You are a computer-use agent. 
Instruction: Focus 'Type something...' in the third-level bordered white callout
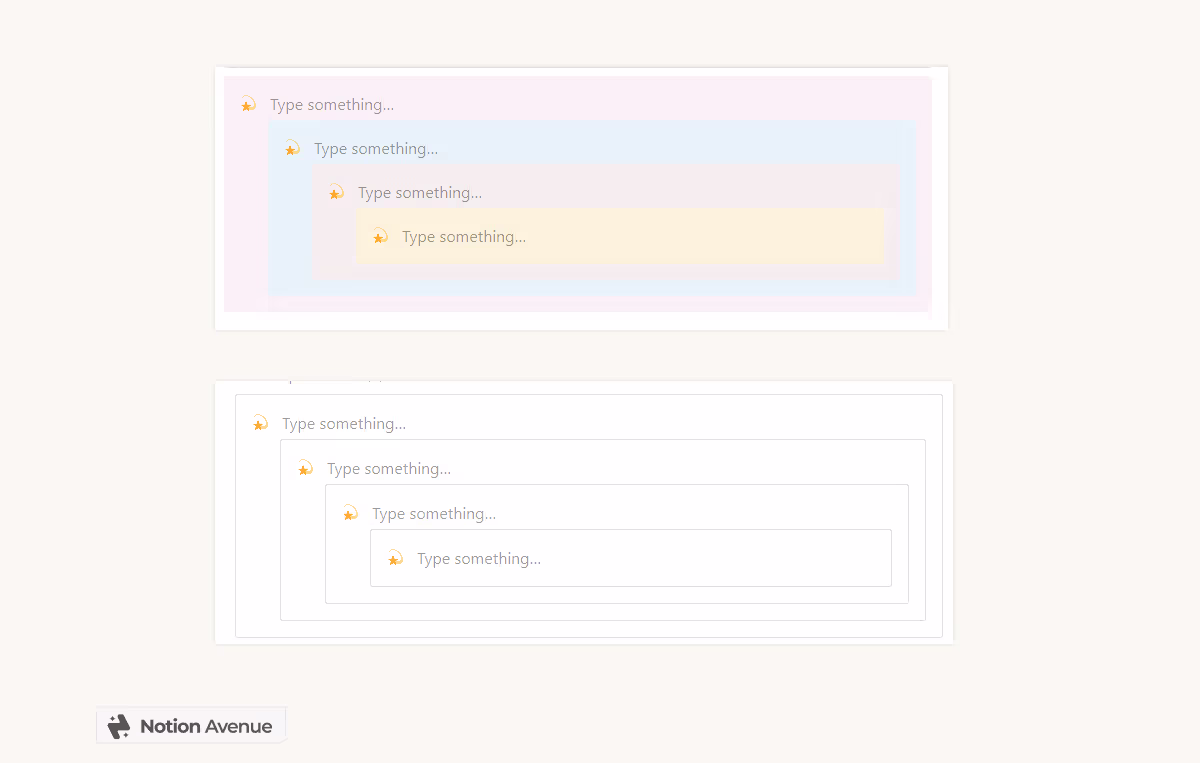click(434, 514)
